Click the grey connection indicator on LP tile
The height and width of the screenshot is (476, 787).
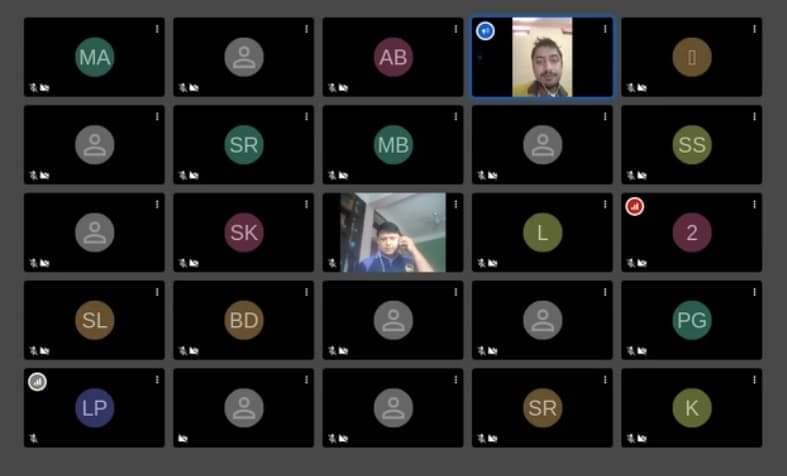[37, 382]
